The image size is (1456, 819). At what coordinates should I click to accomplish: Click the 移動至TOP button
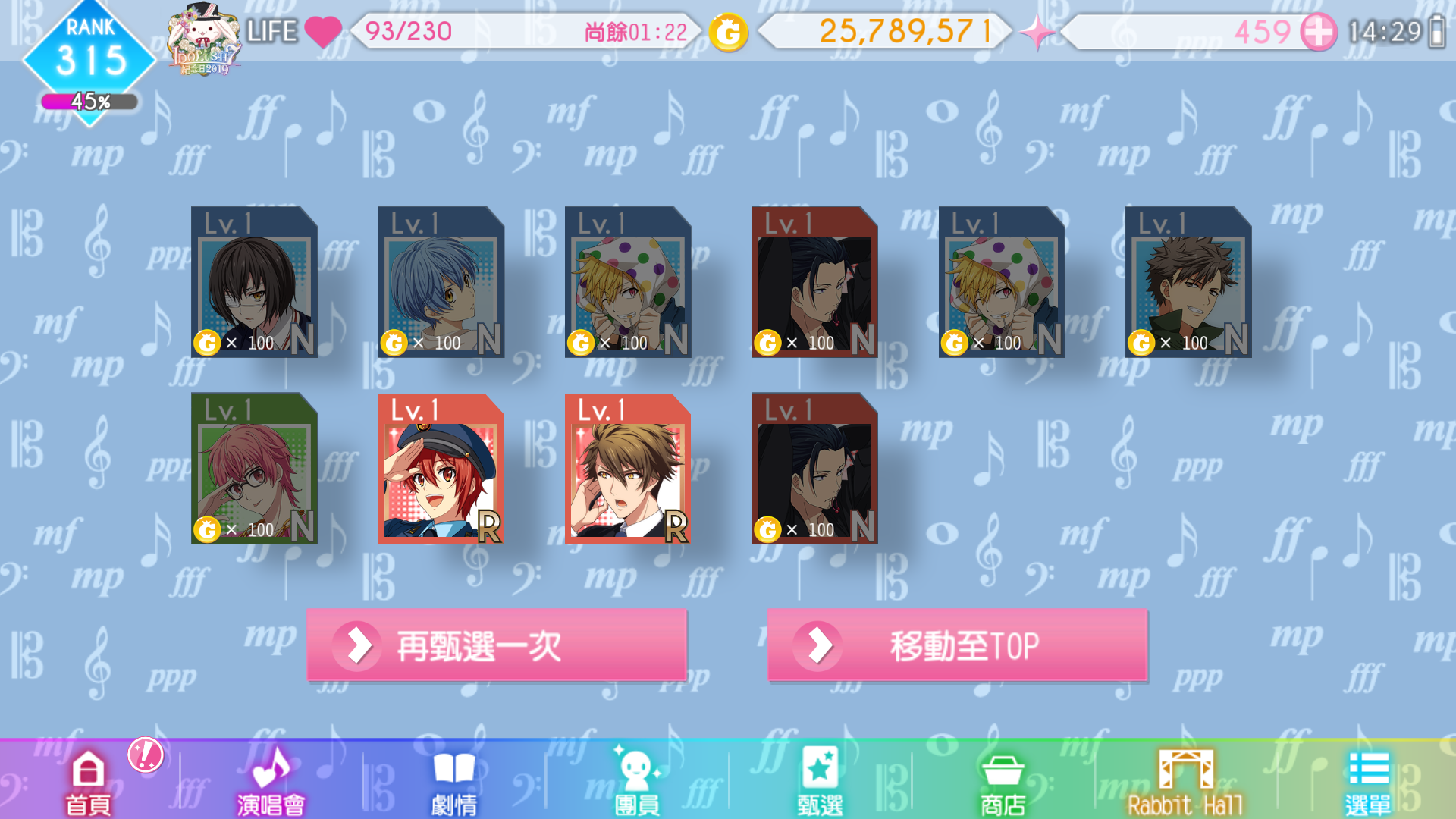957,646
